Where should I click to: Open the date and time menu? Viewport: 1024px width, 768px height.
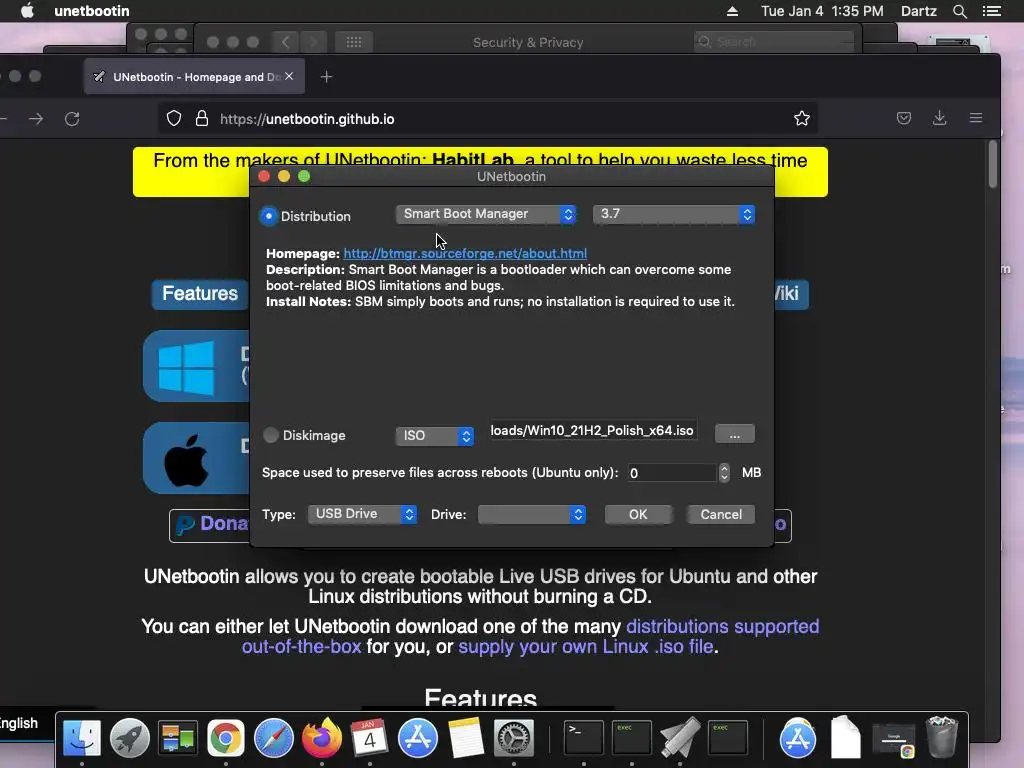pyautogui.click(x=822, y=11)
